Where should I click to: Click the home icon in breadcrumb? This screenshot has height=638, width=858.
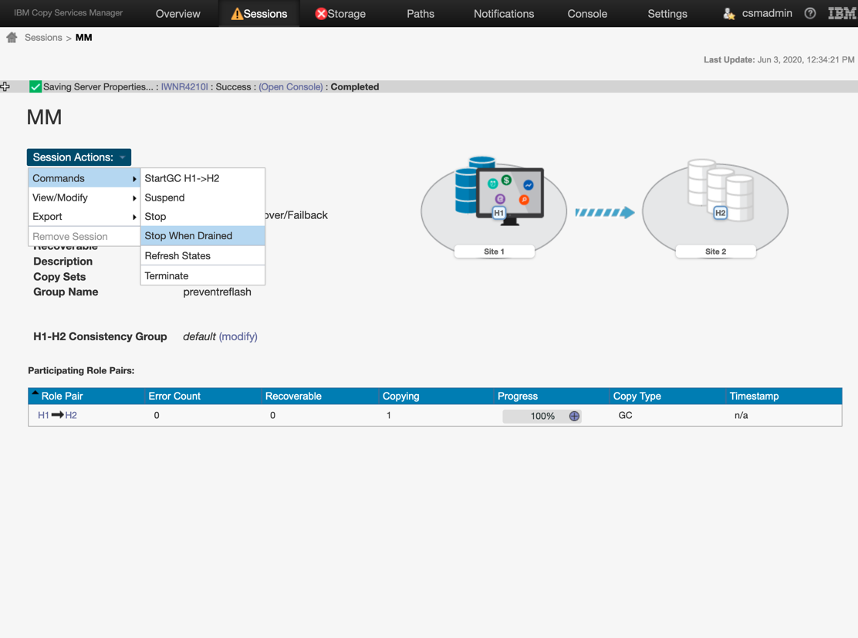[11, 37]
